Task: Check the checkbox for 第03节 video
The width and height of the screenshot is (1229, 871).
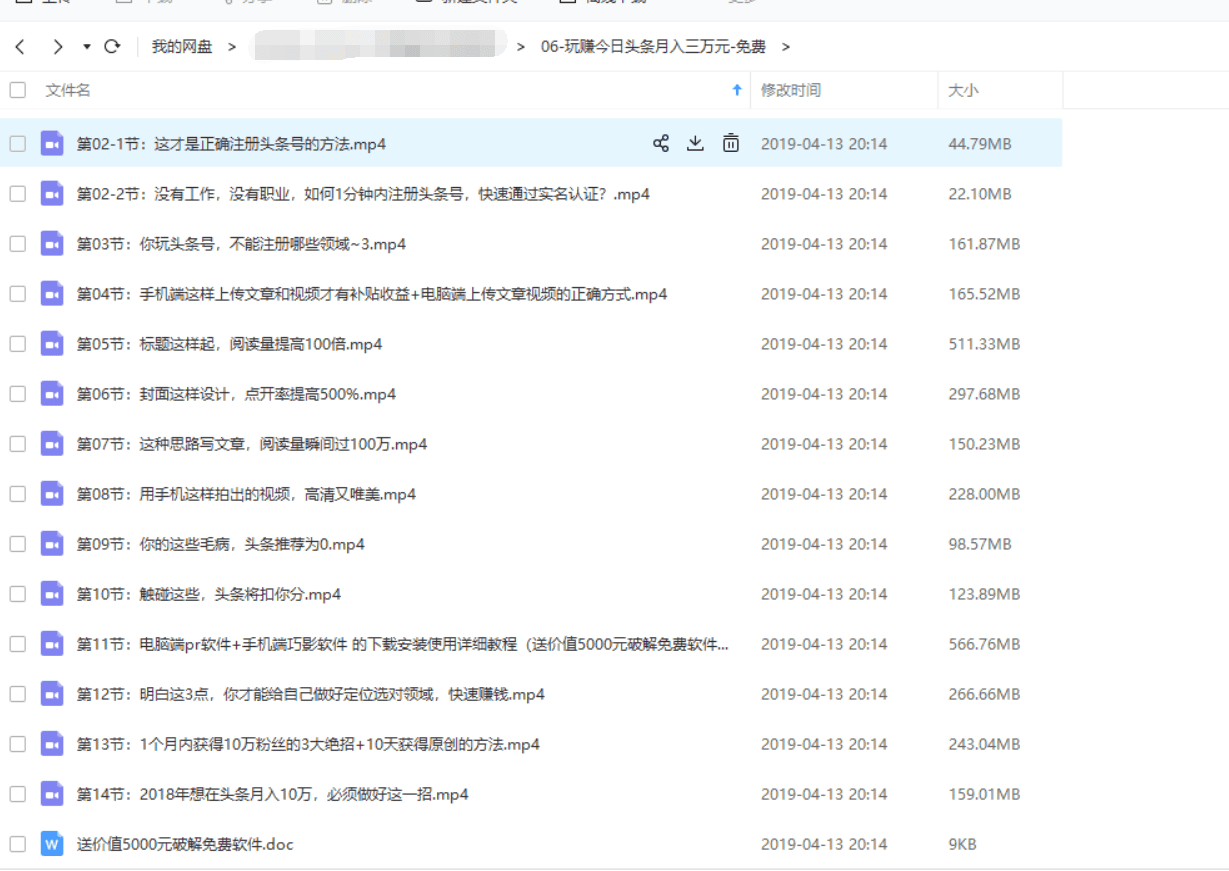Action: (16, 243)
